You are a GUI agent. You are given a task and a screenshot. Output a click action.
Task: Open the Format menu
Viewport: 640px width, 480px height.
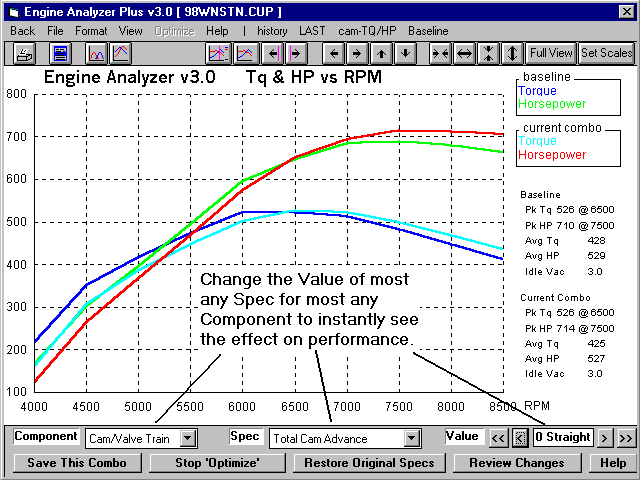[x=91, y=31]
